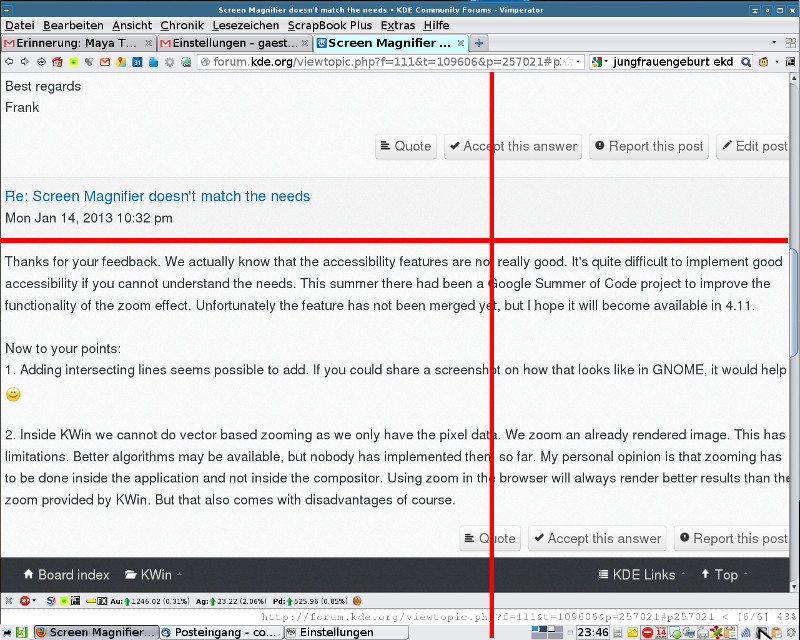Click the Adblock Plus icon in status bar
Viewport: 800px width, 640px height.
(24, 601)
